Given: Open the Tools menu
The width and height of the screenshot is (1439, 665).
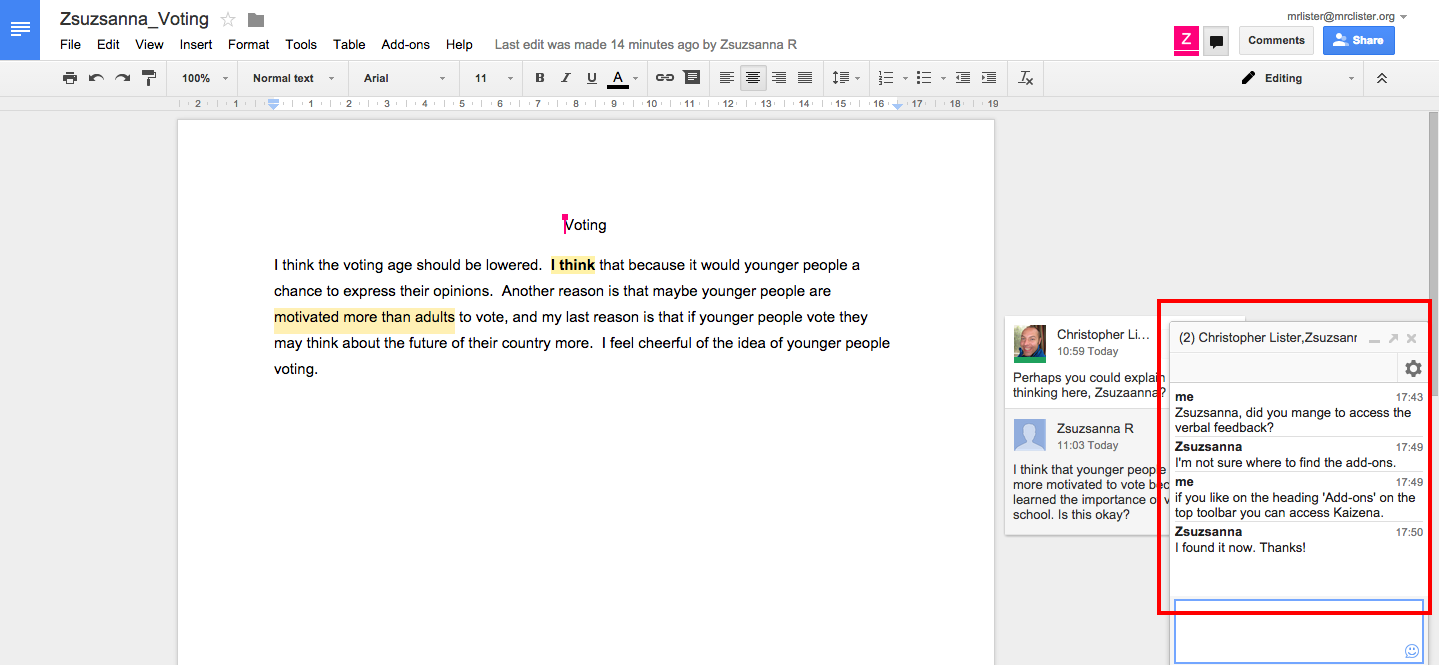Looking at the screenshot, I should 301,44.
